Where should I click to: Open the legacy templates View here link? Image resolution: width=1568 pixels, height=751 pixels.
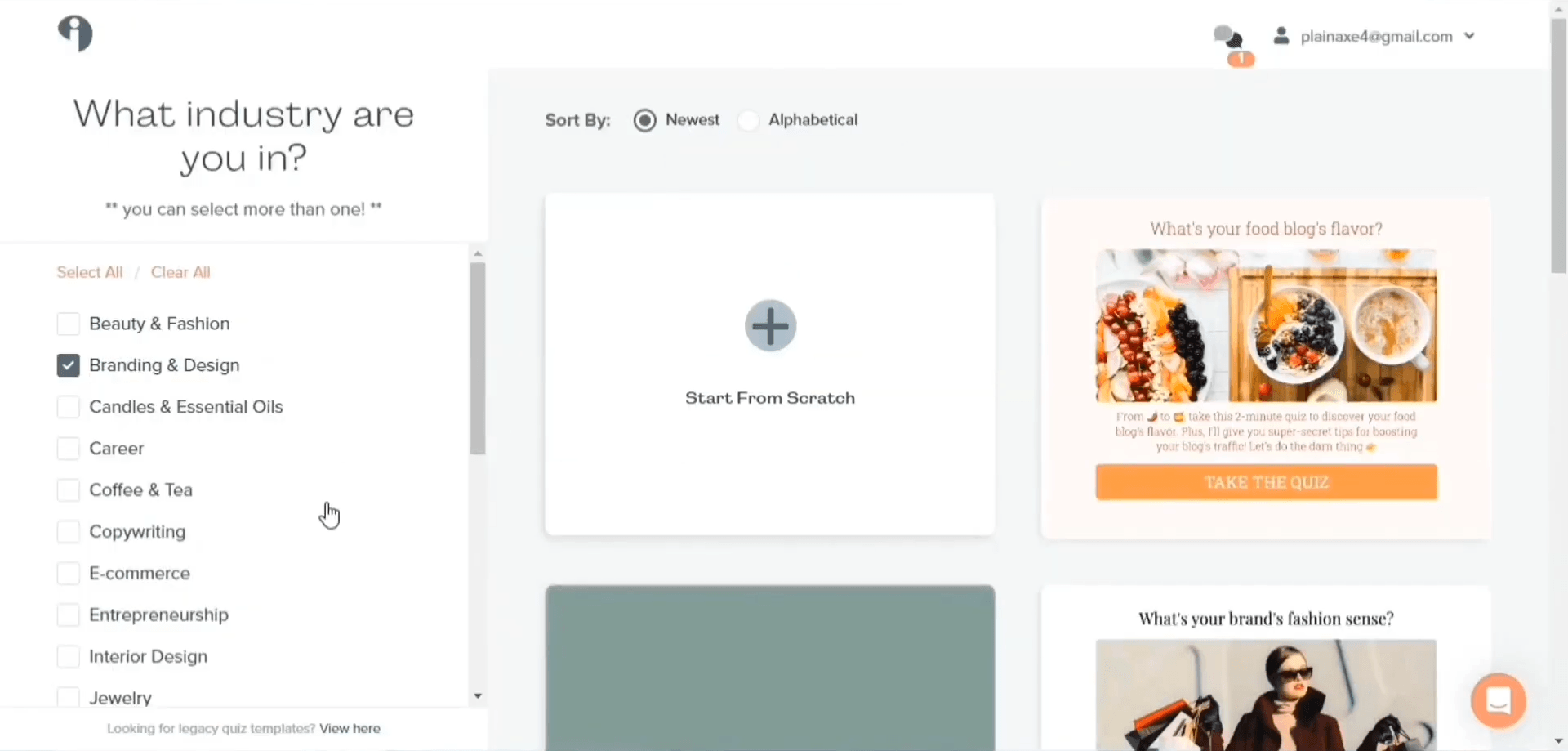350,728
